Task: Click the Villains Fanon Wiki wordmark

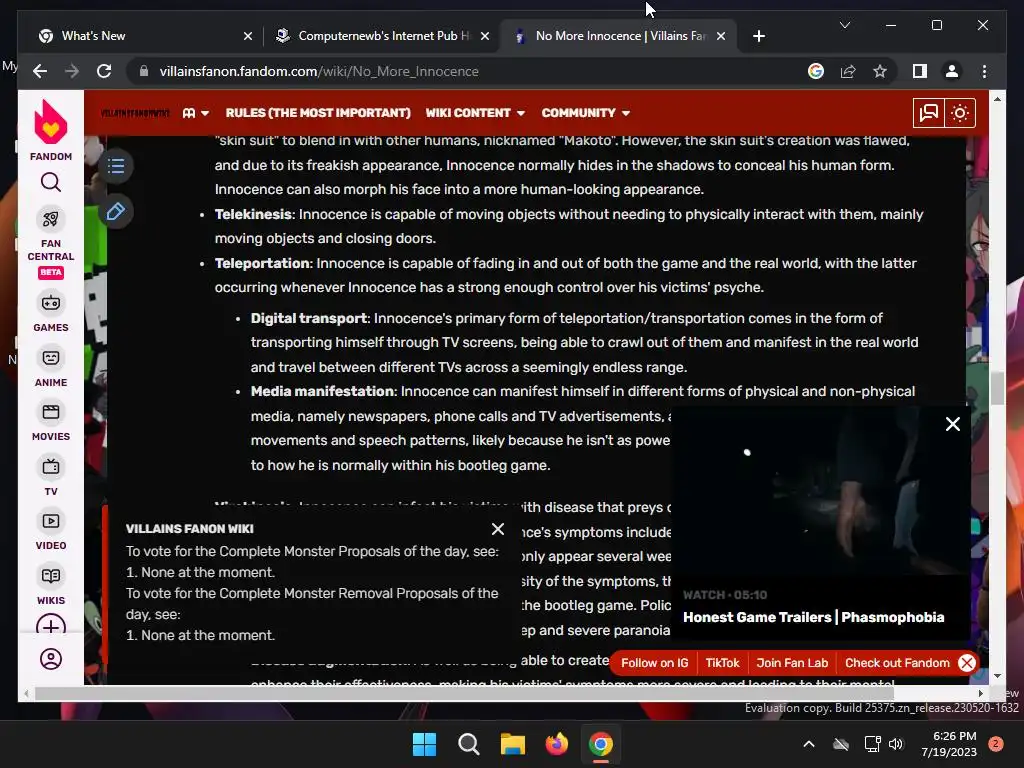Action: tap(135, 113)
